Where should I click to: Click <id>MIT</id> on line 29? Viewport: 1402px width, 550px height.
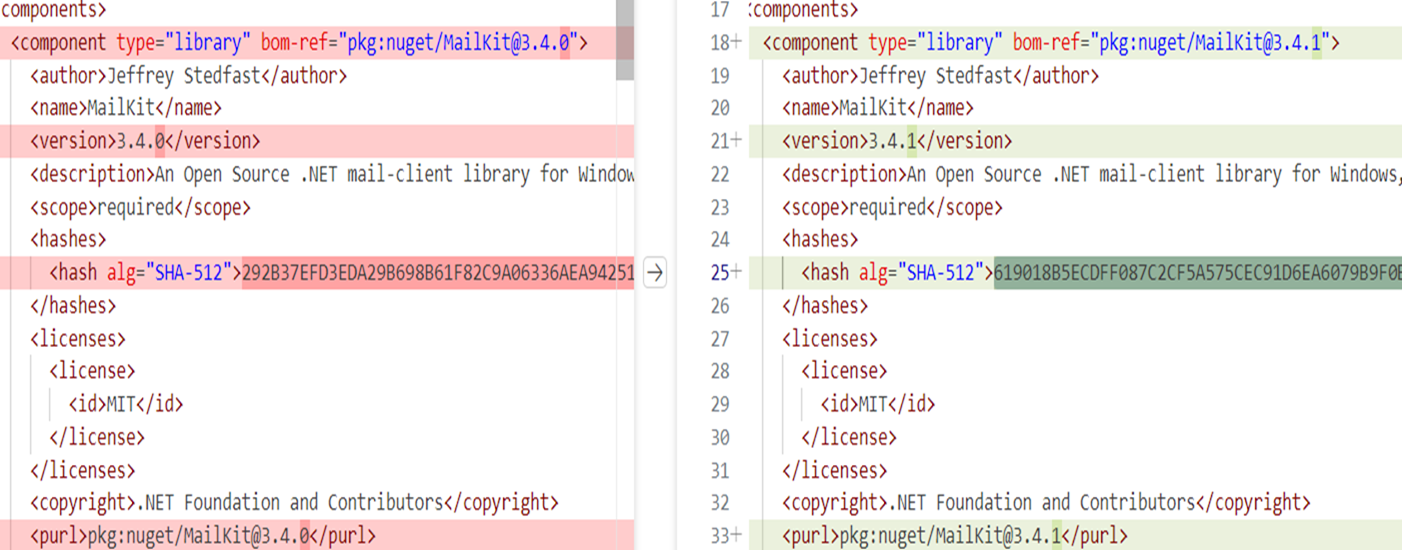click(878, 404)
